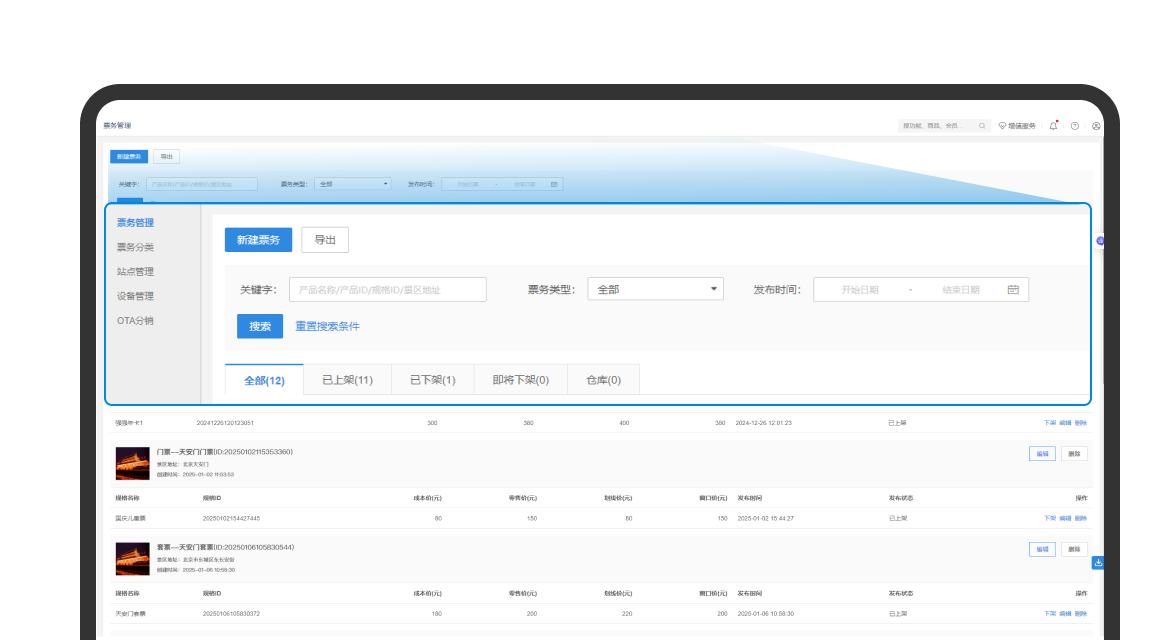
Task: Click 删除 button for 门票—天安门门票
Action: (x=1074, y=454)
